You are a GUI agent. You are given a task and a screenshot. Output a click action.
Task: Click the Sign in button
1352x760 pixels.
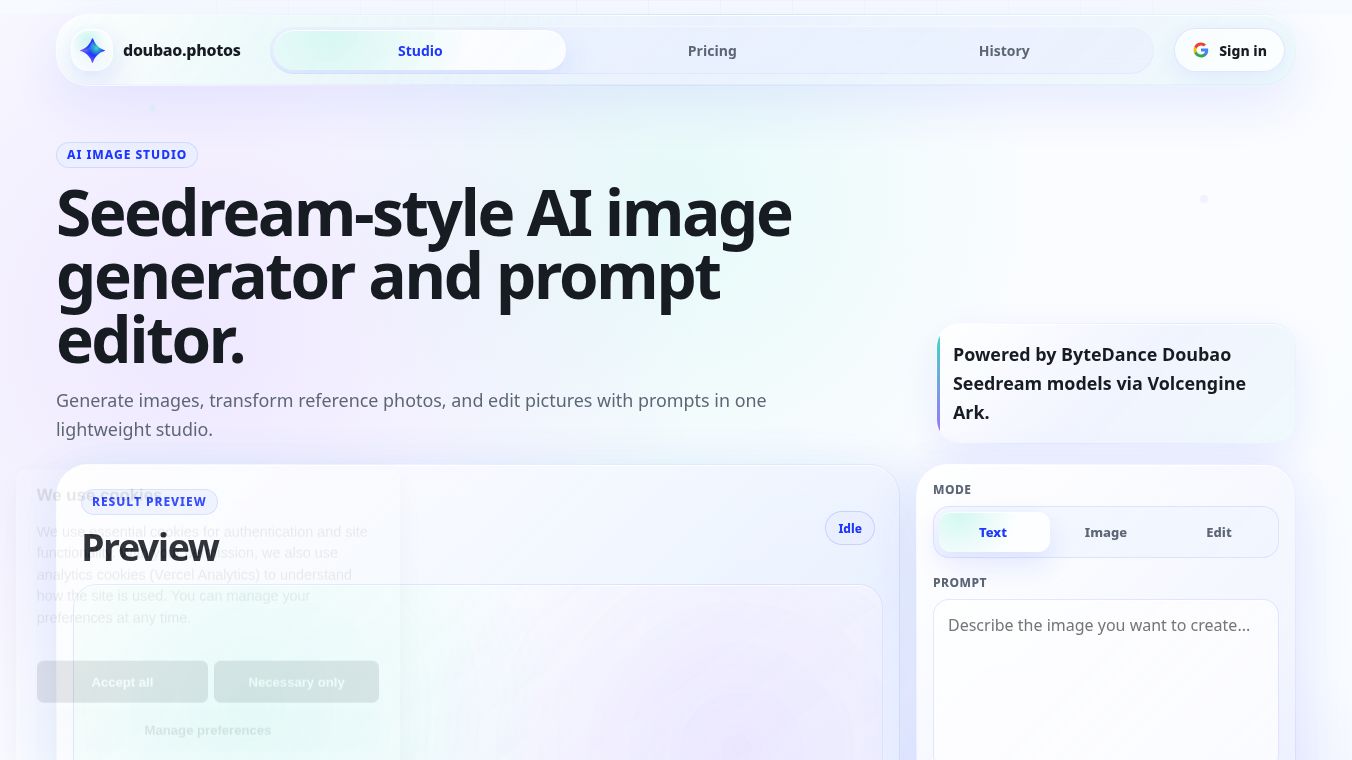point(1229,50)
